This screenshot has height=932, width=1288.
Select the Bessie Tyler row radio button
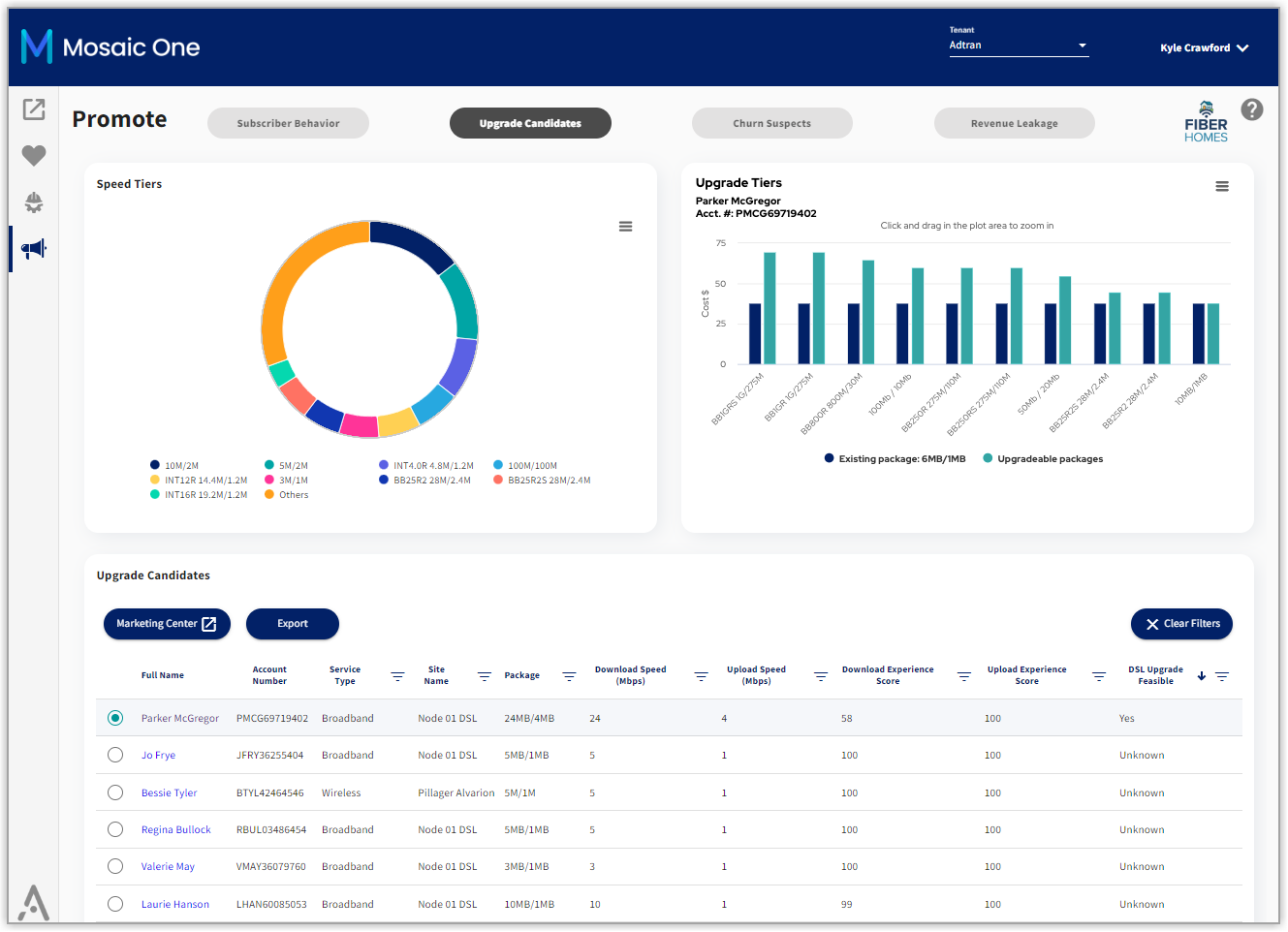(x=115, y=792)
